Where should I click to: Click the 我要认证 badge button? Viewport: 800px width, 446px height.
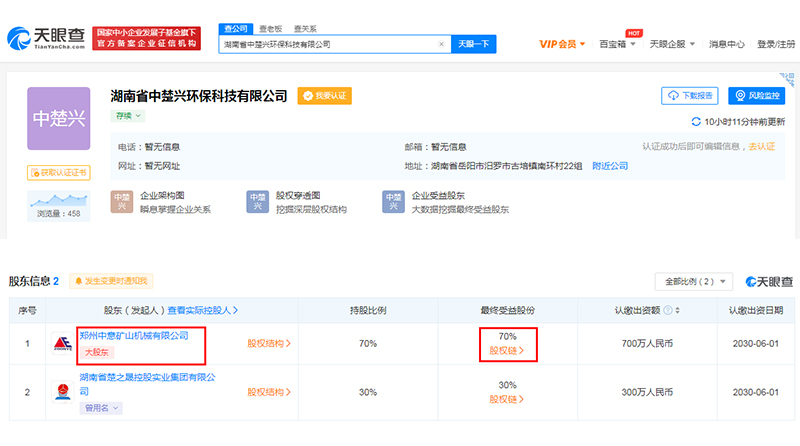click(x=324, y=95)
